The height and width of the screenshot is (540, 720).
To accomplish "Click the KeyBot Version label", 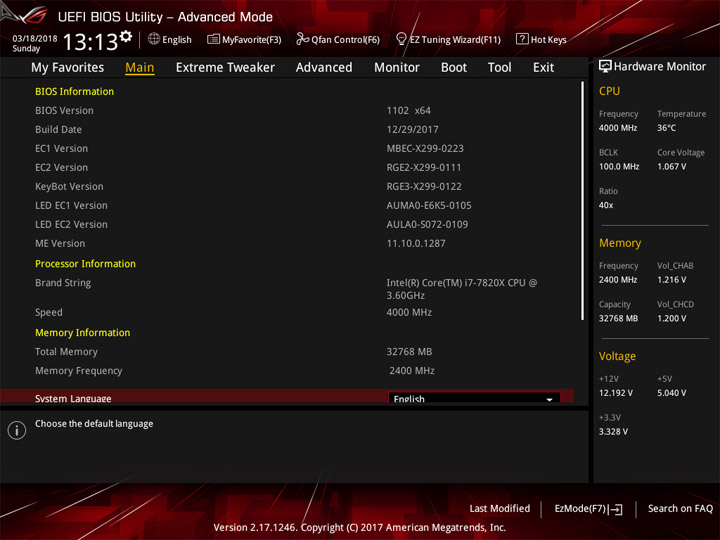I will click(x=69, y=186).
